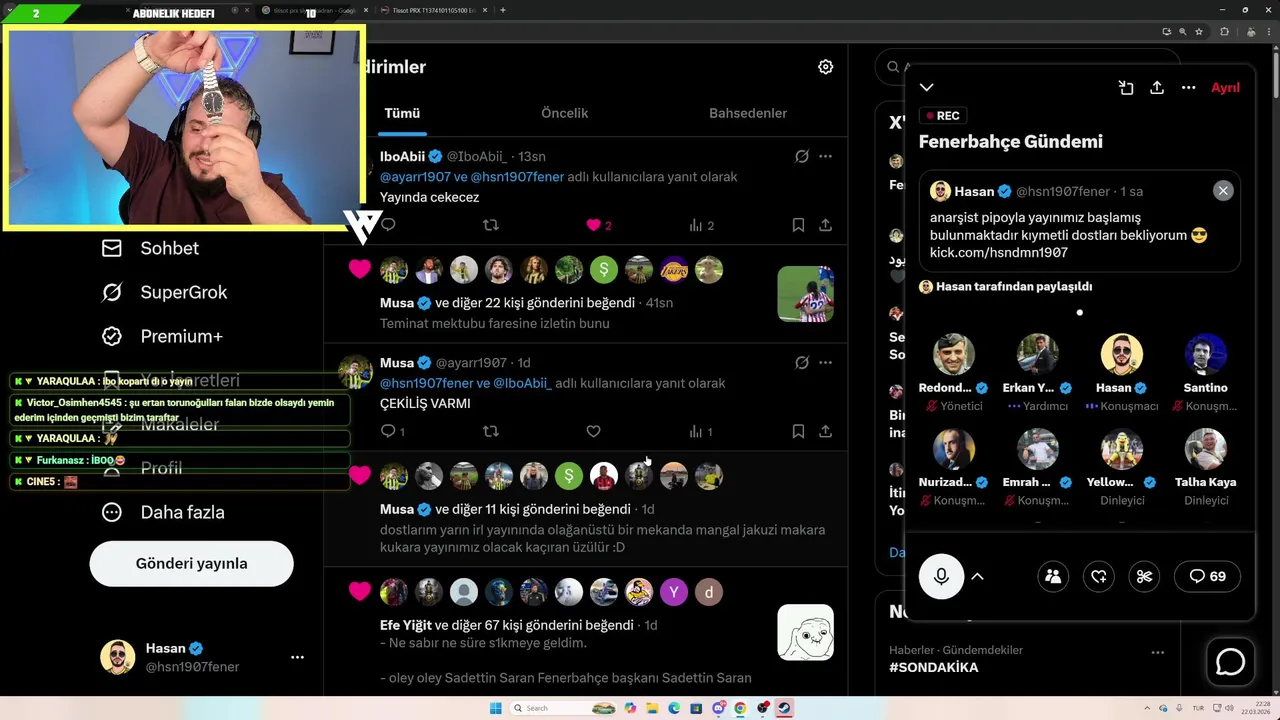Image resolution: width=1280 pixels, height=720 pixels.
Task: Click Gönderi yayınla button
Action: tap(191, 563)
